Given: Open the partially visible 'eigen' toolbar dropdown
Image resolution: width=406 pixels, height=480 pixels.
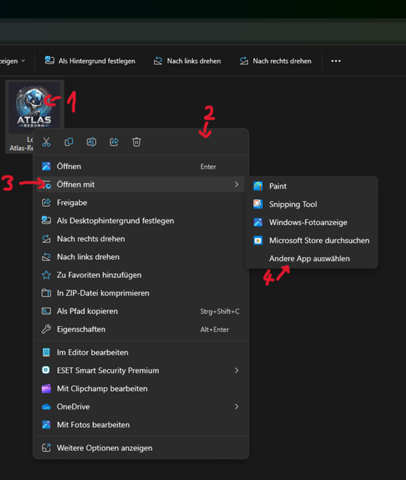Looking at the screenshot, I should pyautogui.click(x=13, y=61).
